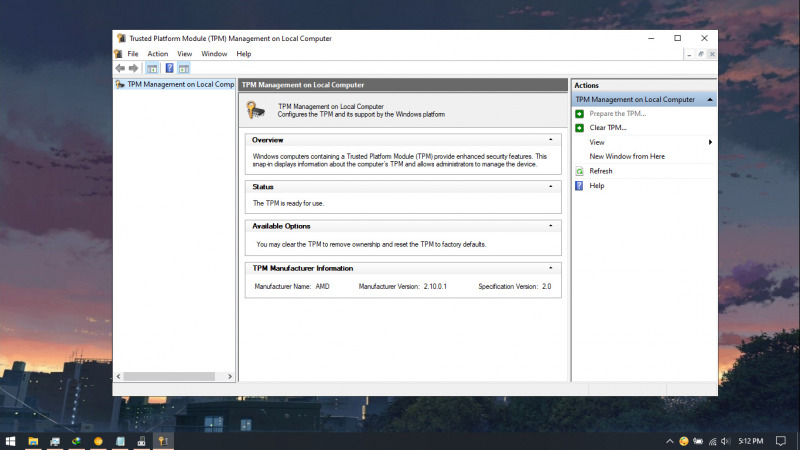Click the Refresh icon in Actions
The width and height of the screenshot is (800, 450).
(580, 171)
